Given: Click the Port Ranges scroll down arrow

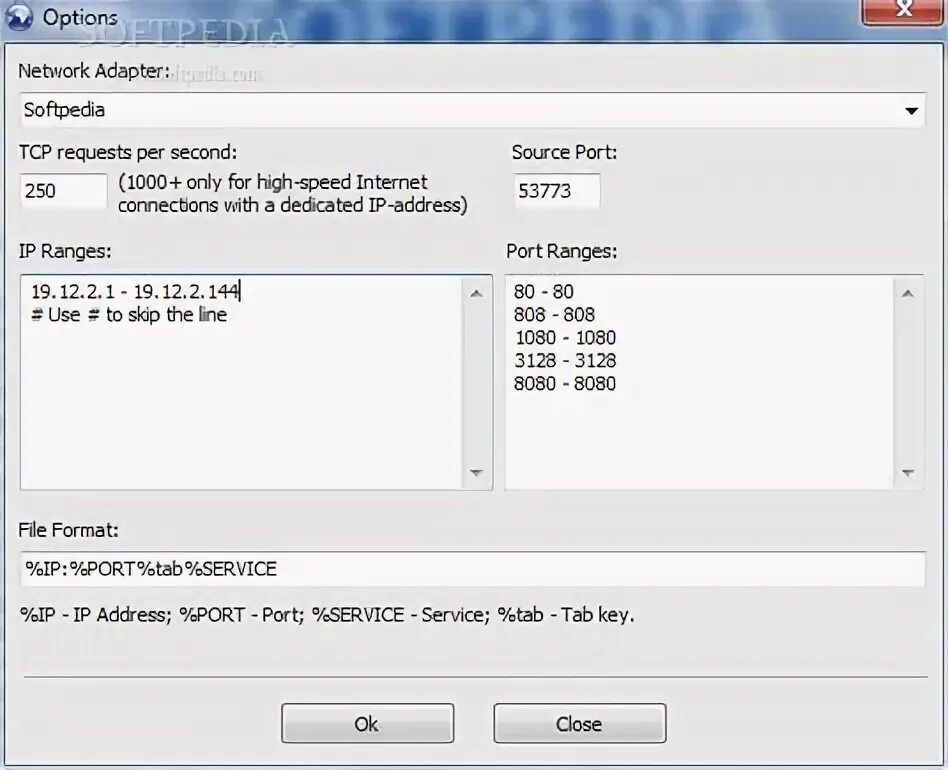Looking at the screenshot, I should click(907, 473).
